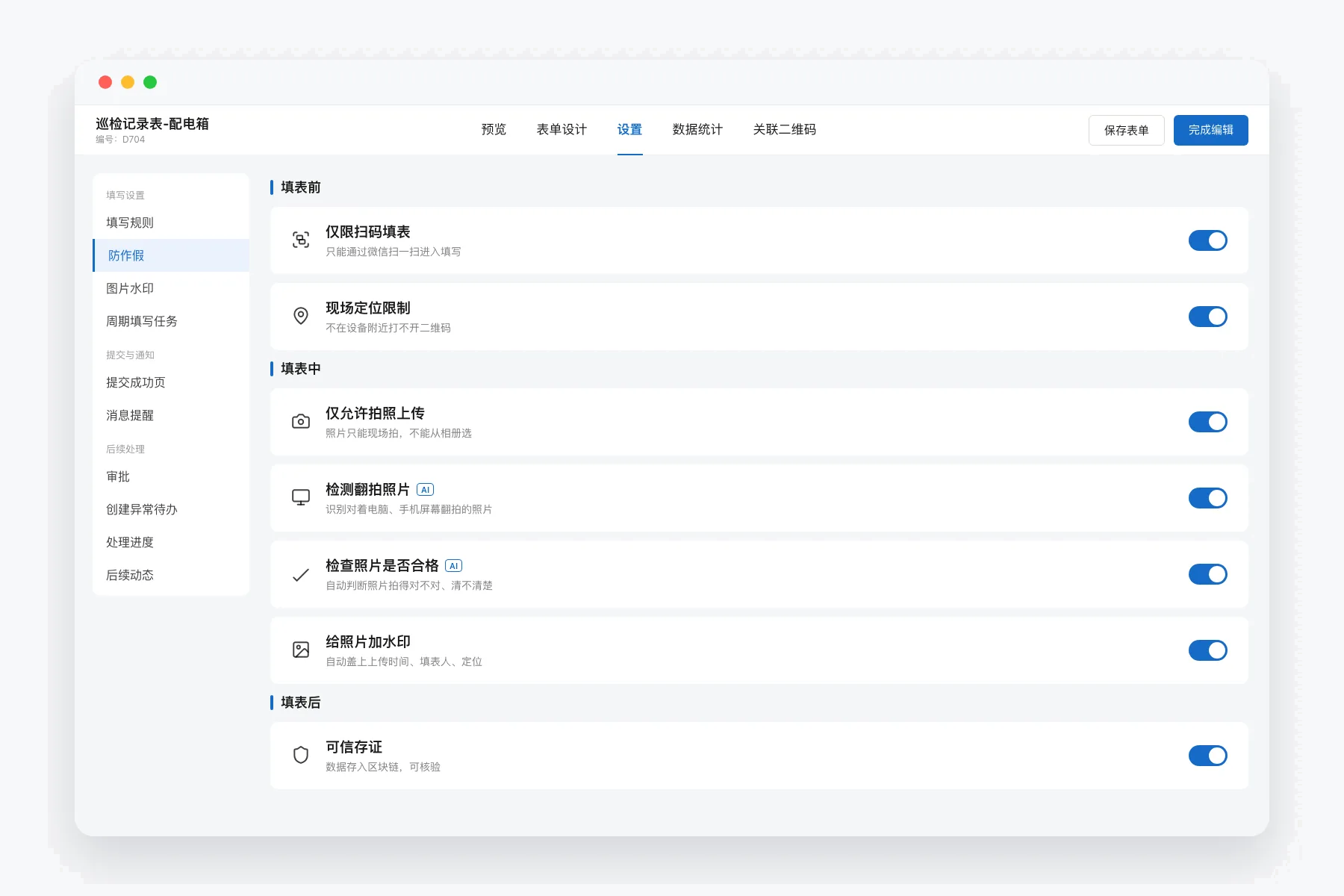The image size is (1344, 896).
Task: Turn off 给照片加水印 toggle
Action: click(1208, 650)
